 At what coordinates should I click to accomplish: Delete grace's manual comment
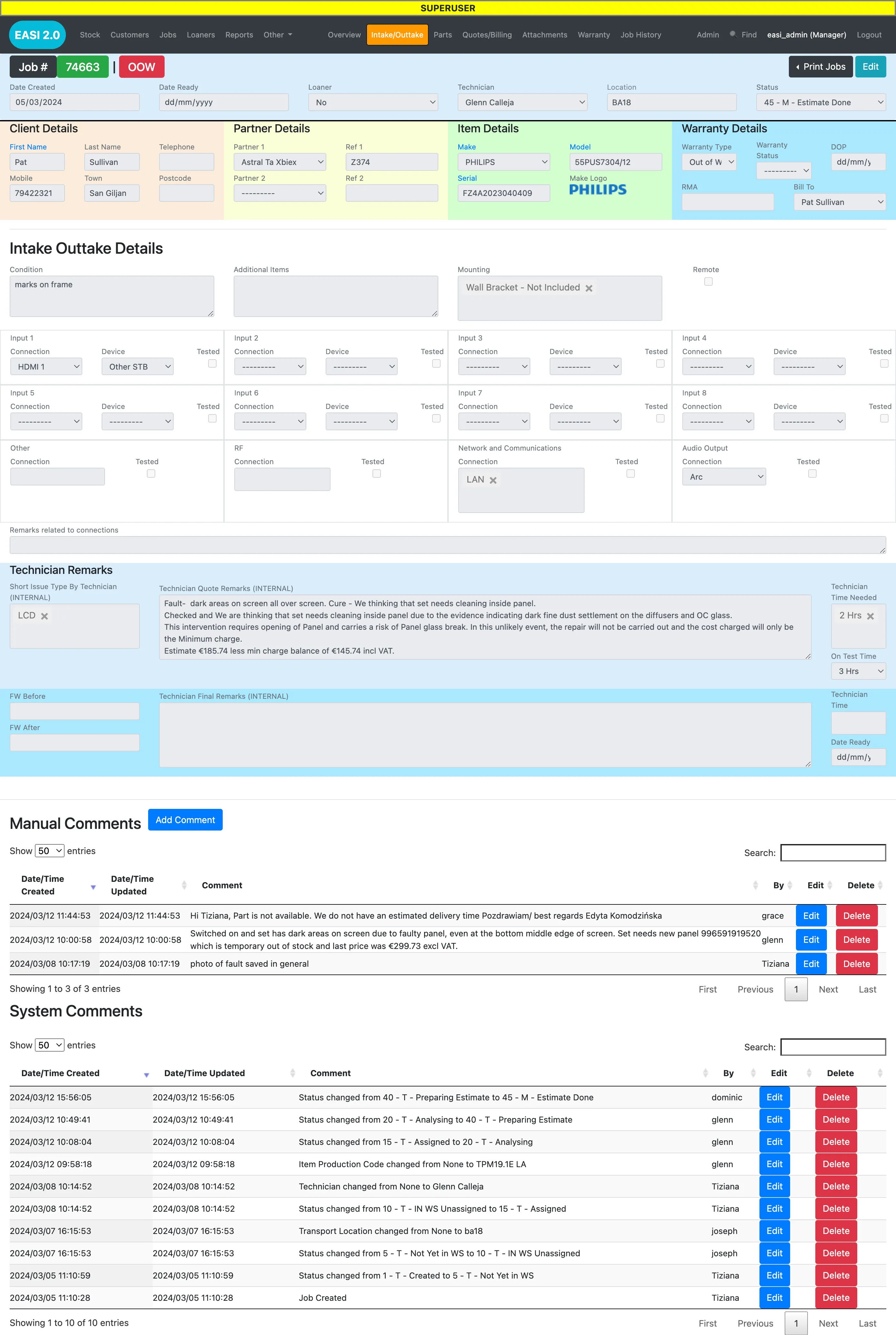856,915
